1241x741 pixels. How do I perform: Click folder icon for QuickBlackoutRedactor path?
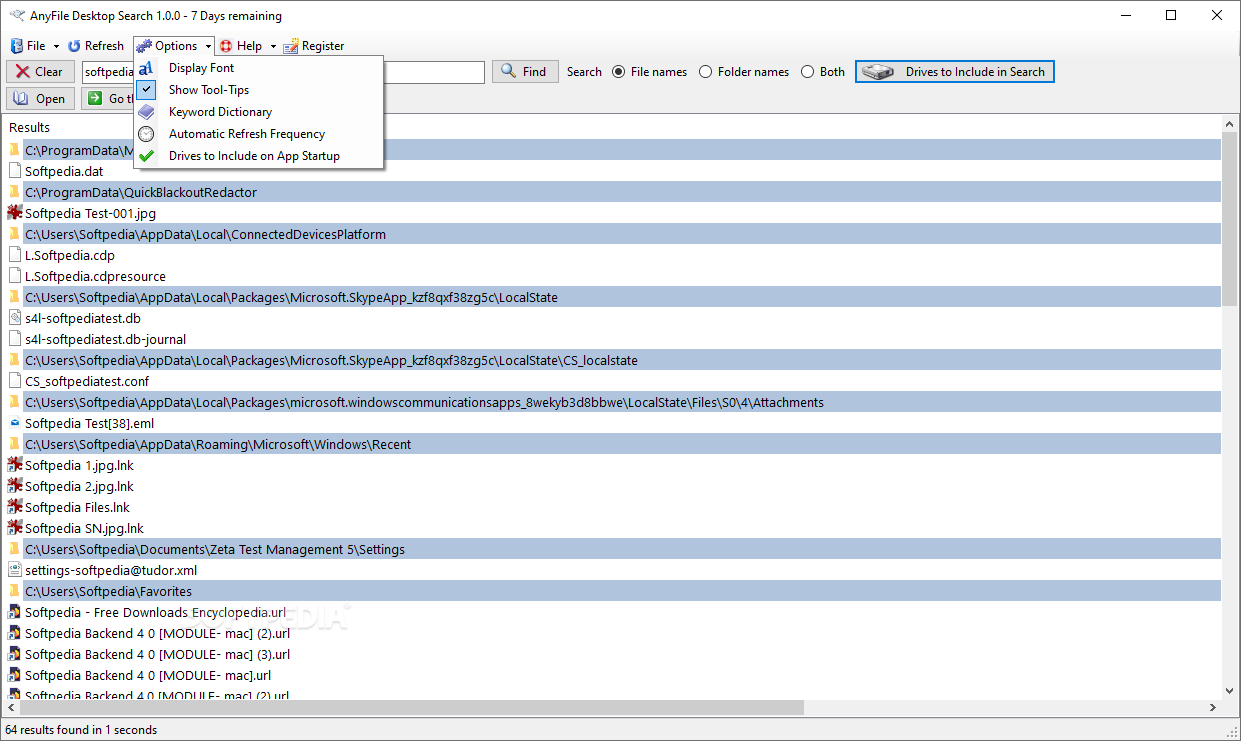(15, 192)
